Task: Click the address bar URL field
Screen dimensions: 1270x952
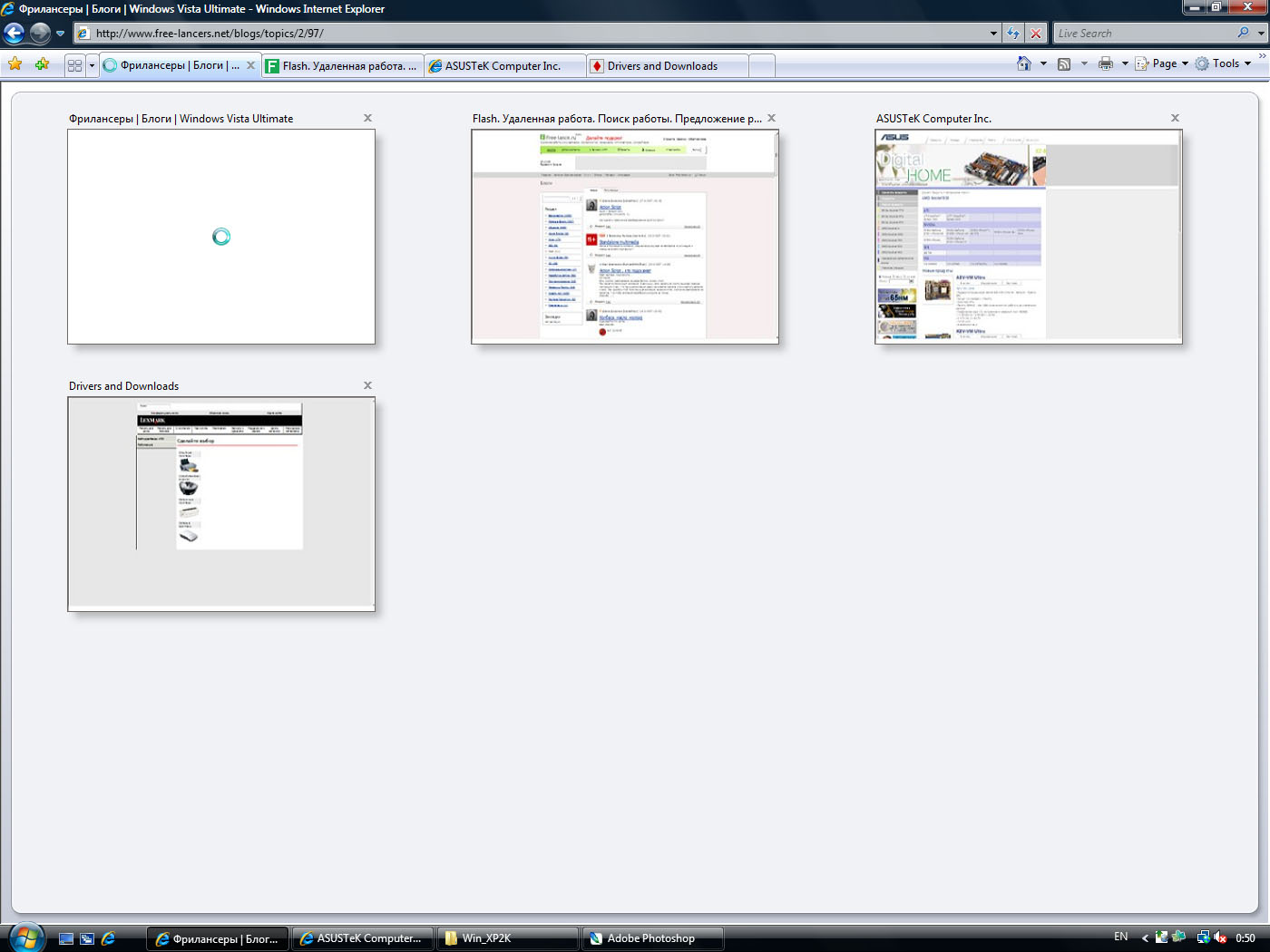Action: [531, 34]
